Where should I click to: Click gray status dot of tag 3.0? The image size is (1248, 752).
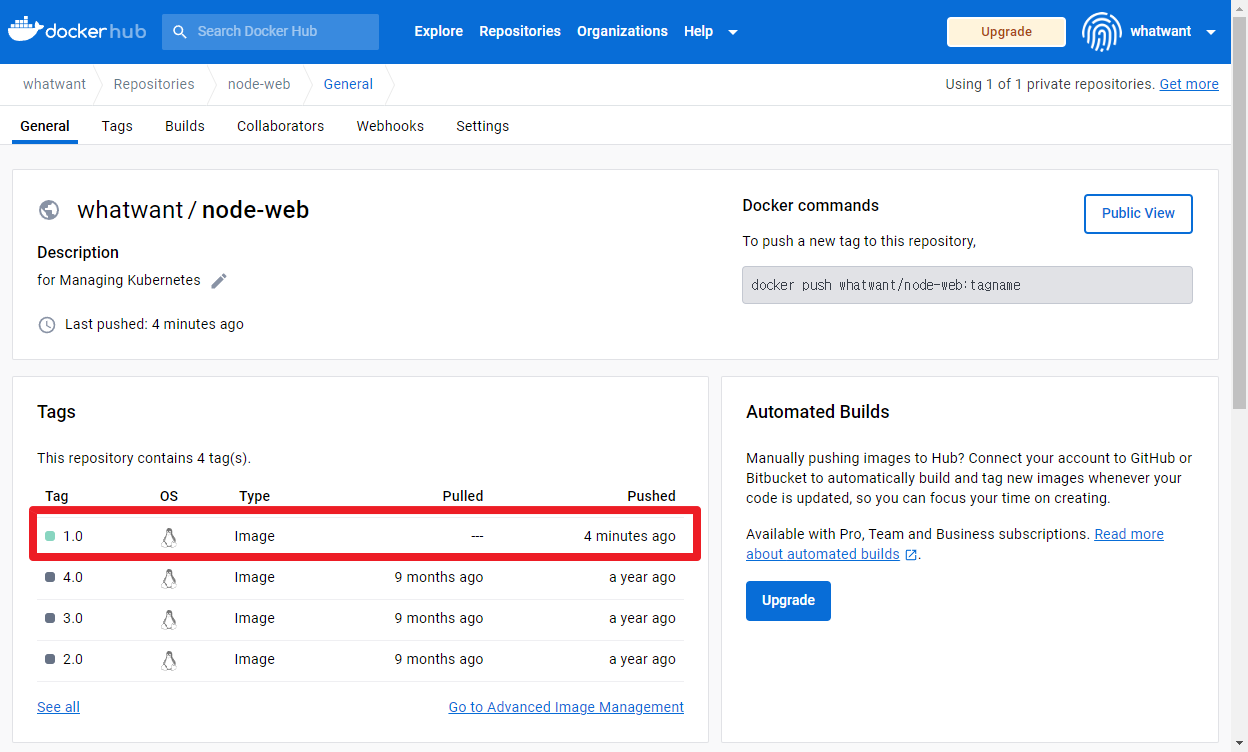click(50, 618)
